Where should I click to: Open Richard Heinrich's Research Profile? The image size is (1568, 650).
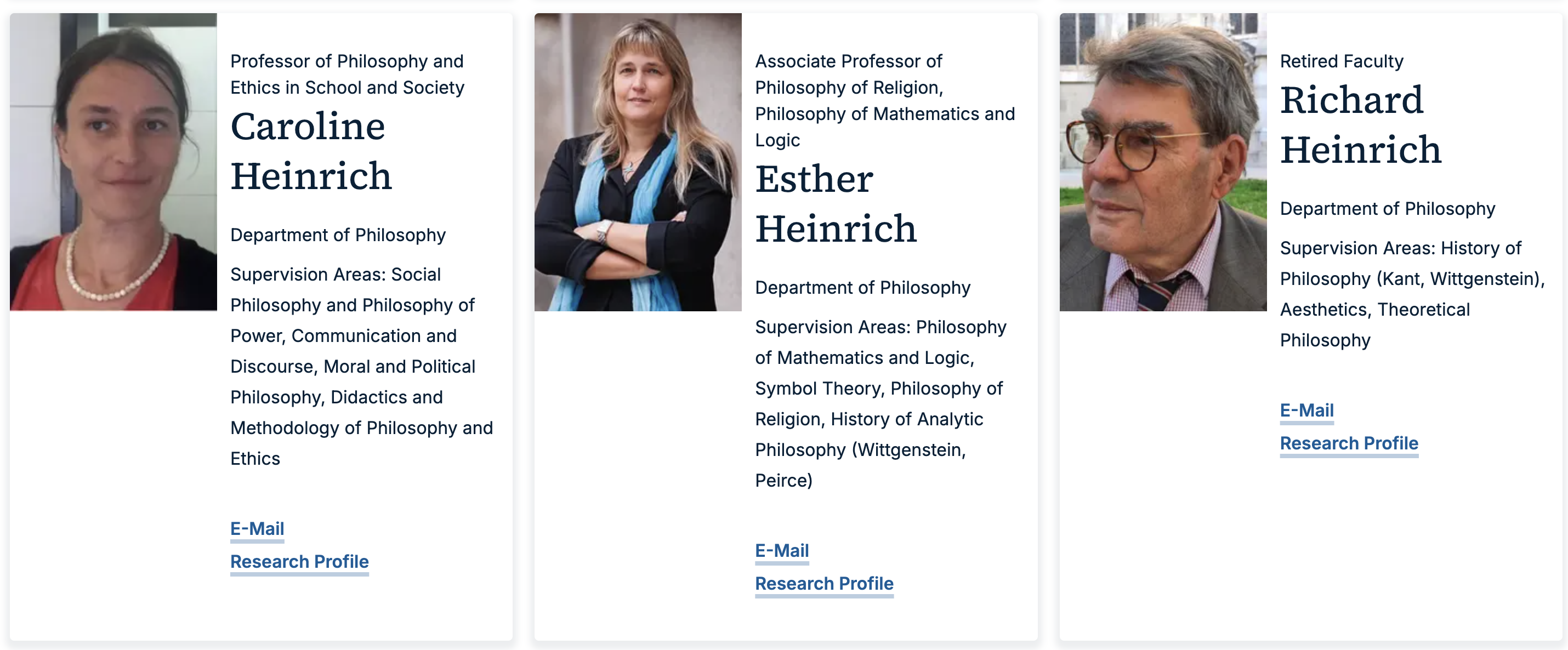tap(1349, 443)
